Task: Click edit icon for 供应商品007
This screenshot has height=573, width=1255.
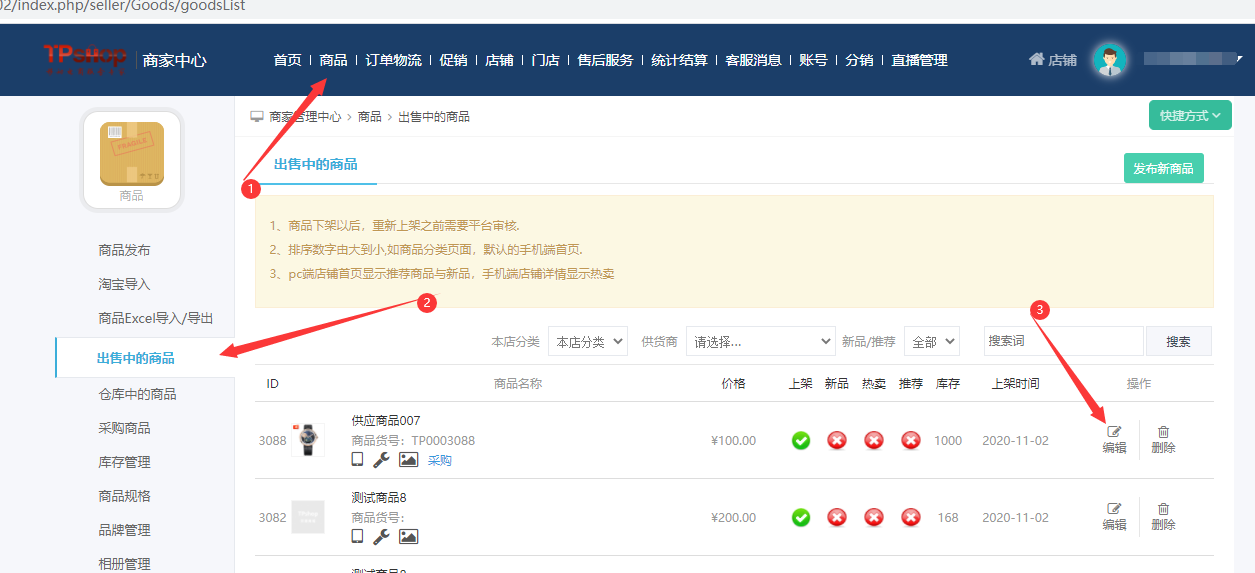Action: click(1114, 432)
